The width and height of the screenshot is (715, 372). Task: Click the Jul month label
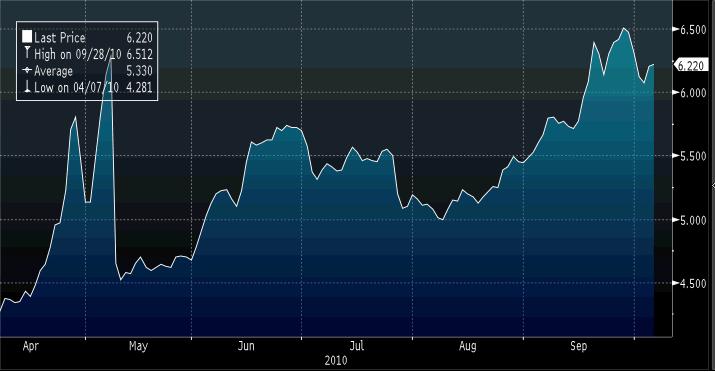point(357,346)
